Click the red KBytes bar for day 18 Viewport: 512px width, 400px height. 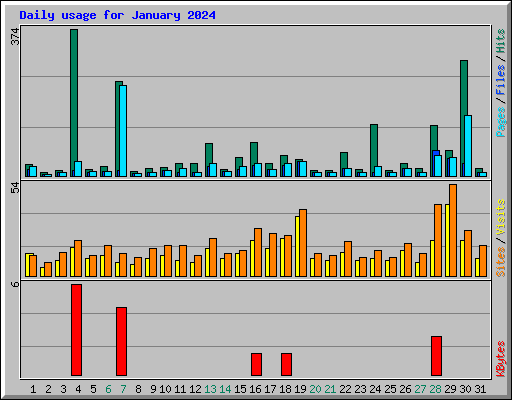coord(286,364)
